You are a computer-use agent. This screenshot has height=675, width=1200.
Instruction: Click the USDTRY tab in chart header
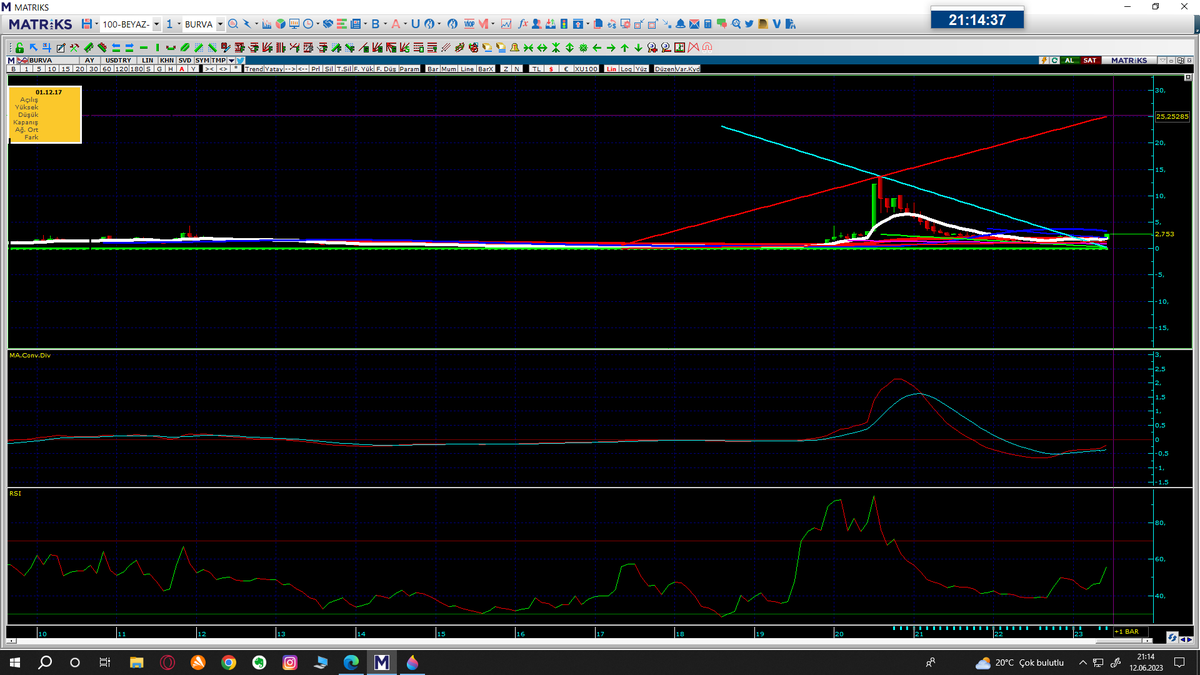tap(118, 60)
